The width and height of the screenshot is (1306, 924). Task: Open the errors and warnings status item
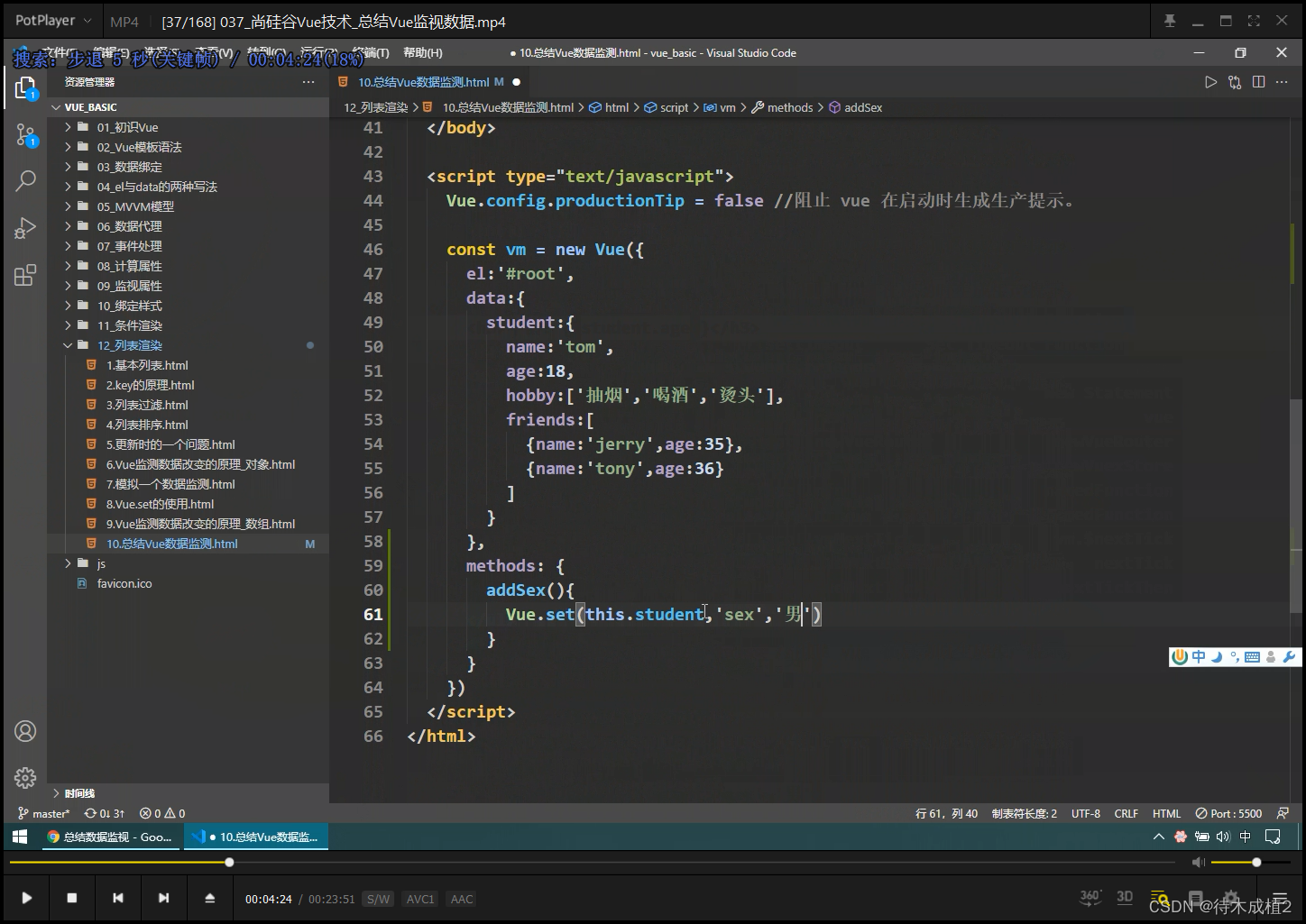tap(162, 813)
